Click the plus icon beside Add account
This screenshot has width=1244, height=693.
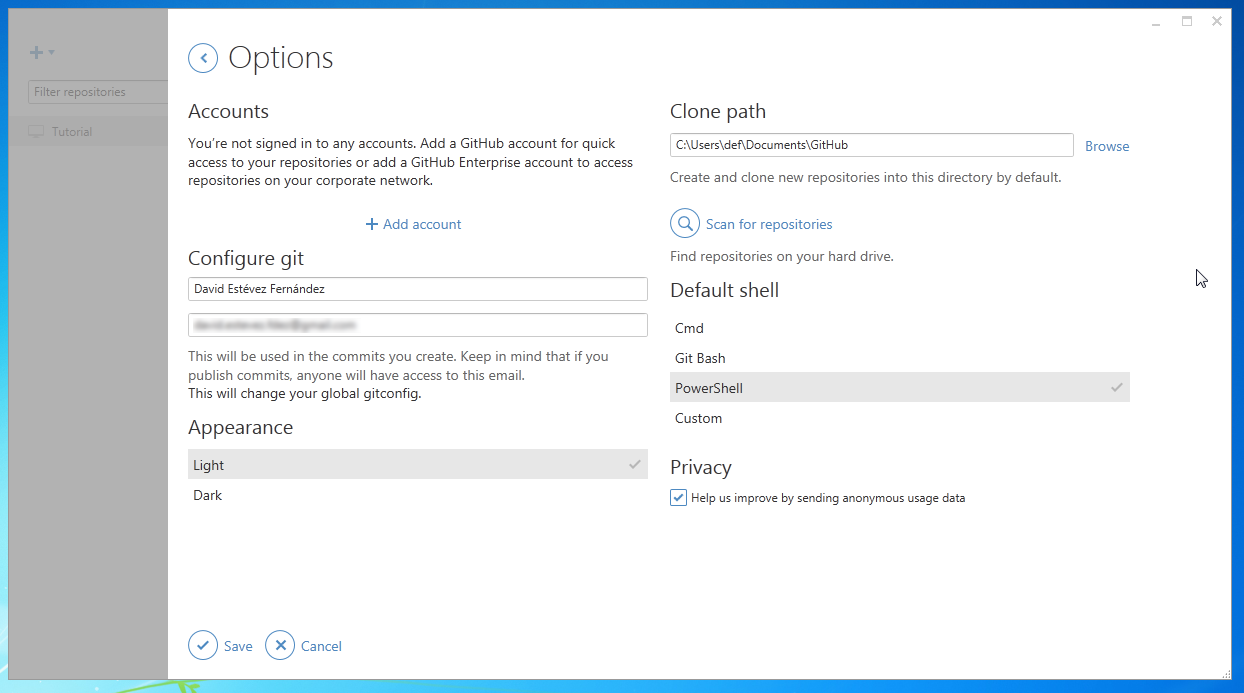click(x=372, y=224)
